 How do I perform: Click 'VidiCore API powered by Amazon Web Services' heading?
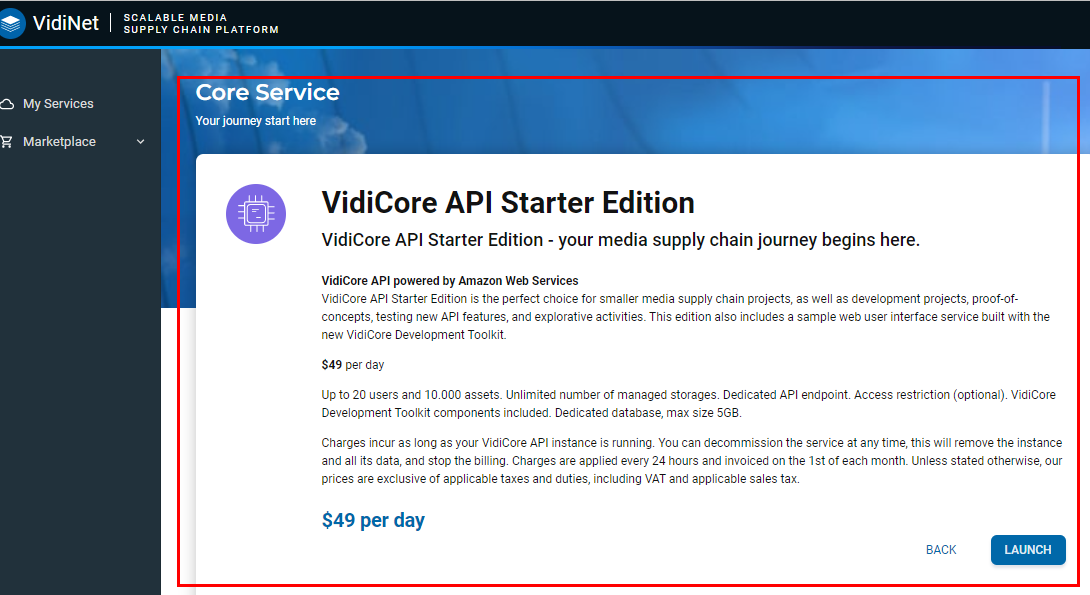point(450,281)
